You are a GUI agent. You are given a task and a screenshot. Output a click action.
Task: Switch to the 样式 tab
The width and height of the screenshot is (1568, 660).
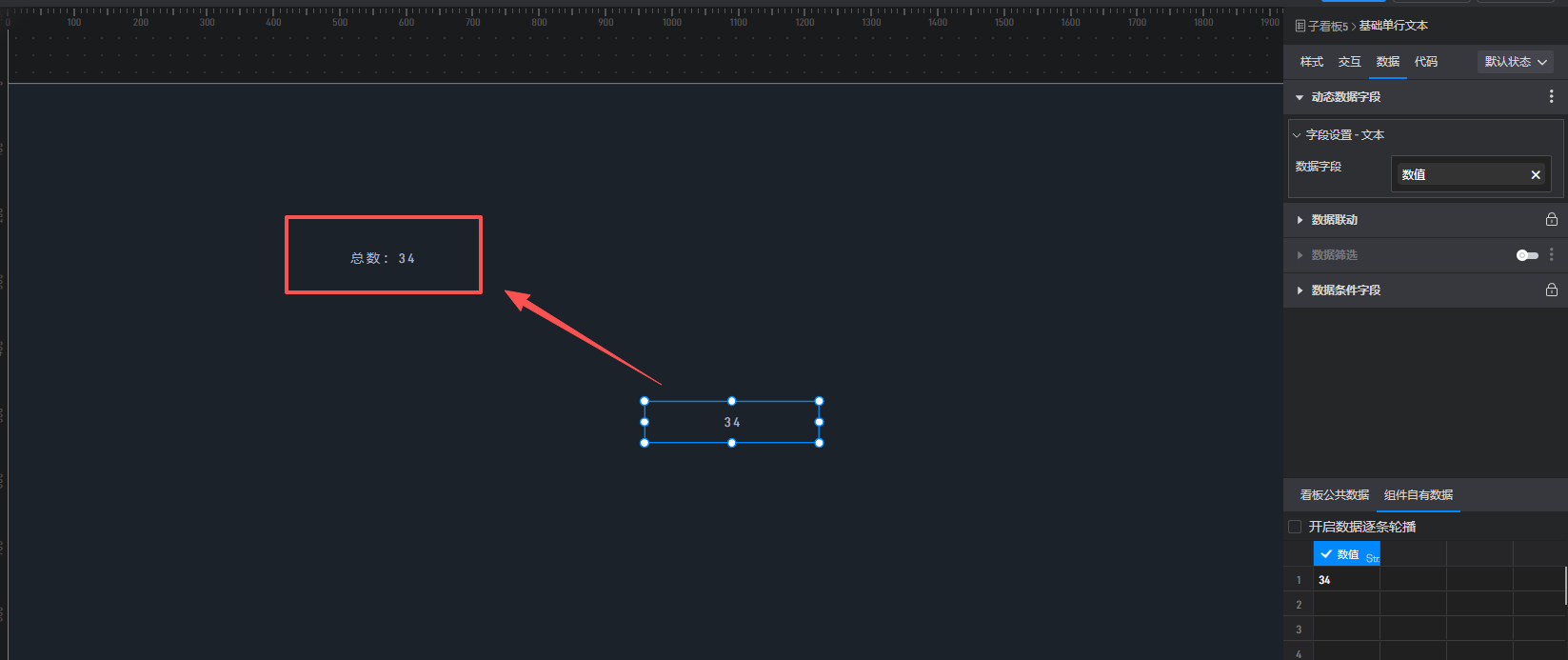pos(1311,62)
